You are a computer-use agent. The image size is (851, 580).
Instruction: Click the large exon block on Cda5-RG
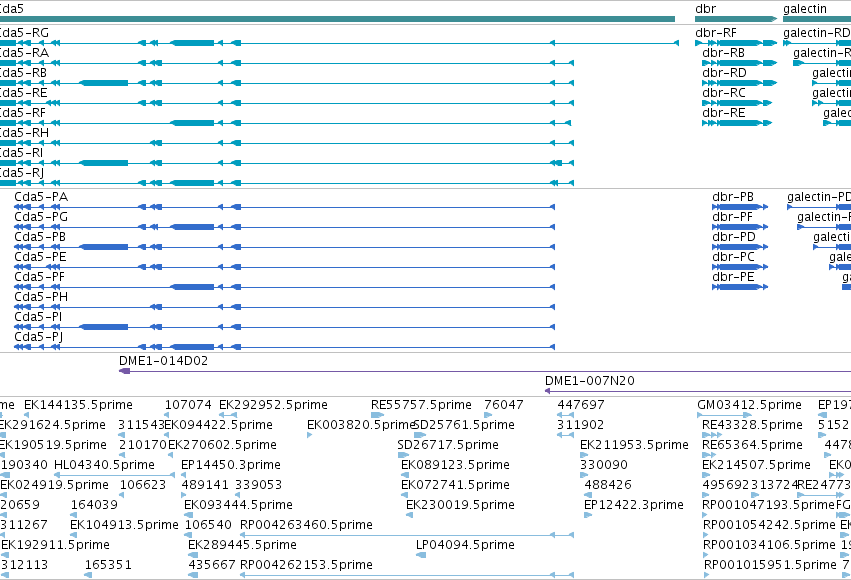(193, 43)
